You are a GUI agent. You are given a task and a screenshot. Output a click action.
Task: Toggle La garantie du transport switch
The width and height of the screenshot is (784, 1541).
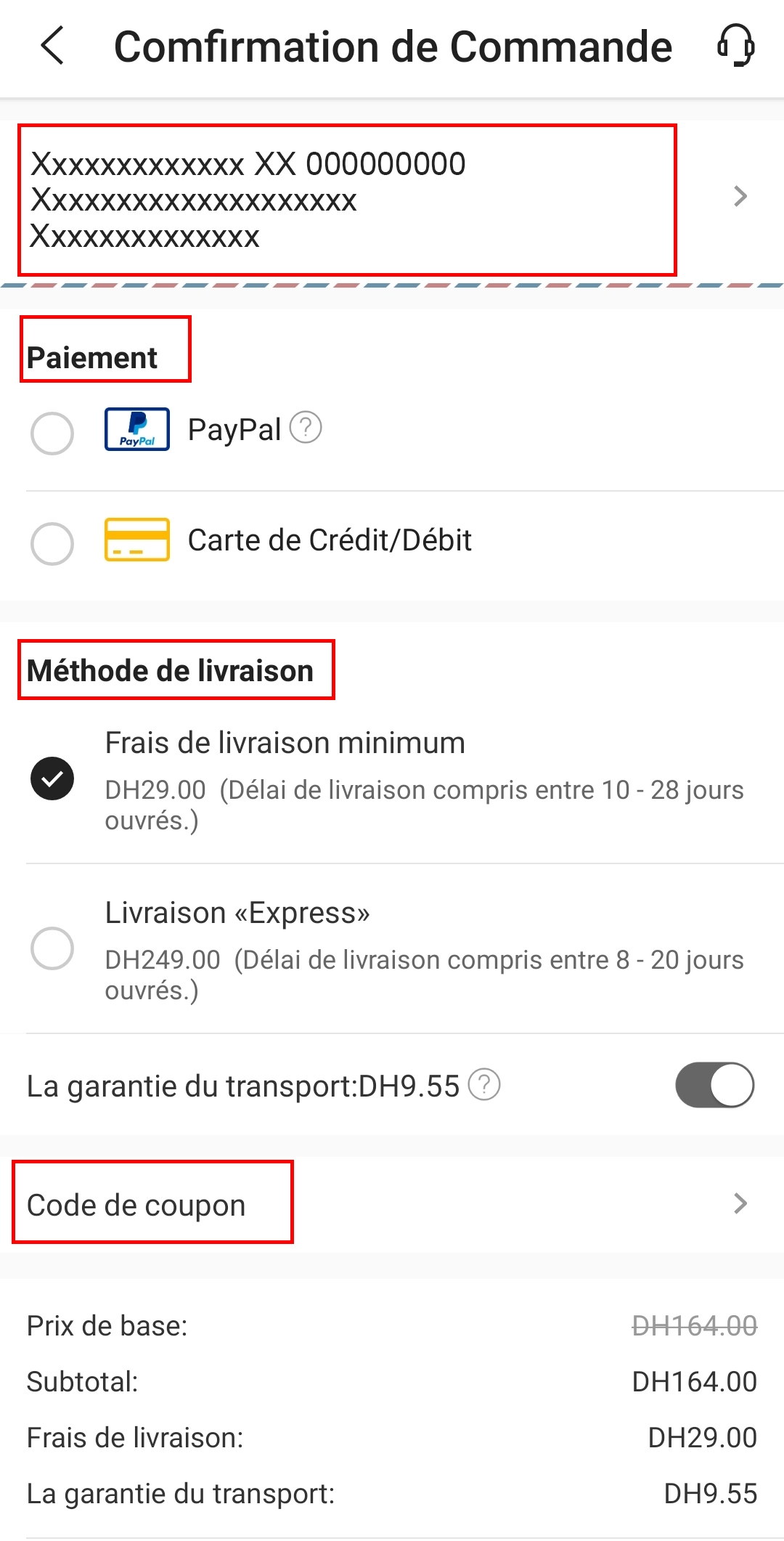[714, 1085]
